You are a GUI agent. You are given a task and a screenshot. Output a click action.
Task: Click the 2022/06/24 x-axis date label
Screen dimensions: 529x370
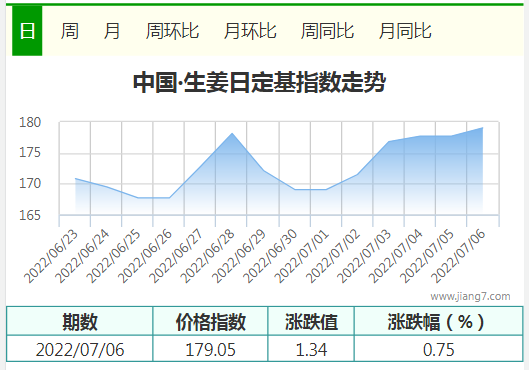82,256
